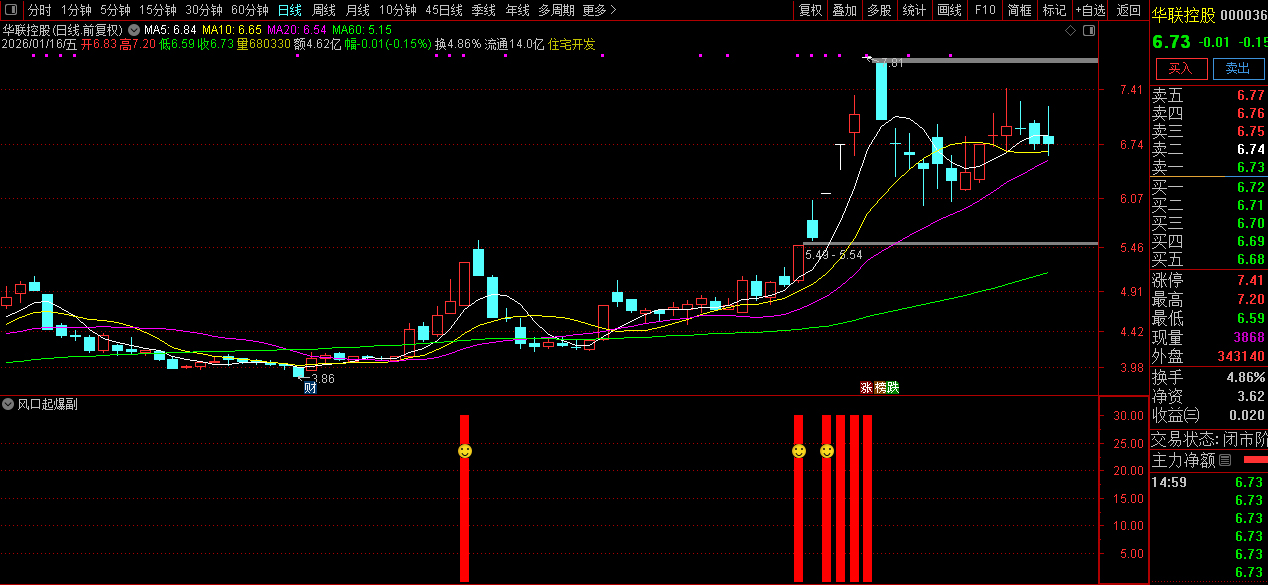The image size is (1268, 585).
Task: Click the 财 financial marker on chart
Action: (x=310, y=388)
